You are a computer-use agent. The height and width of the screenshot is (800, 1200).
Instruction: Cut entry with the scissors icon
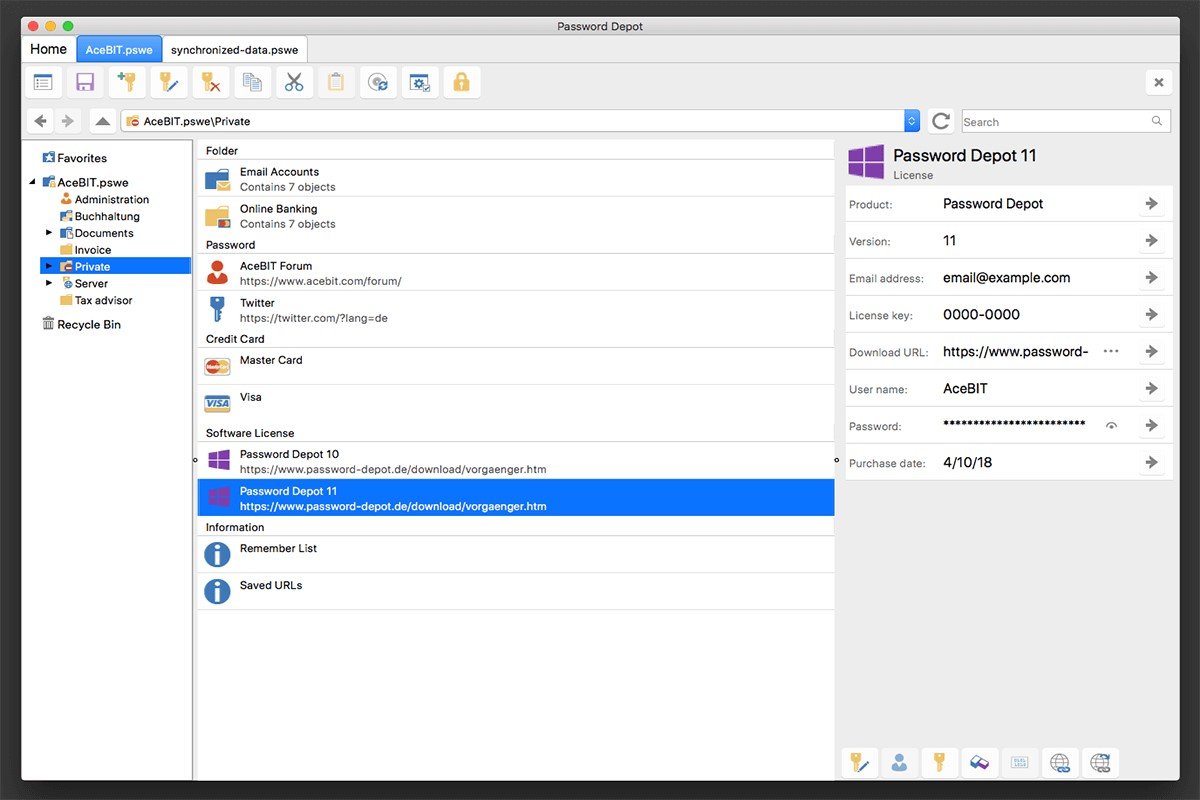(x=294, y=83)
